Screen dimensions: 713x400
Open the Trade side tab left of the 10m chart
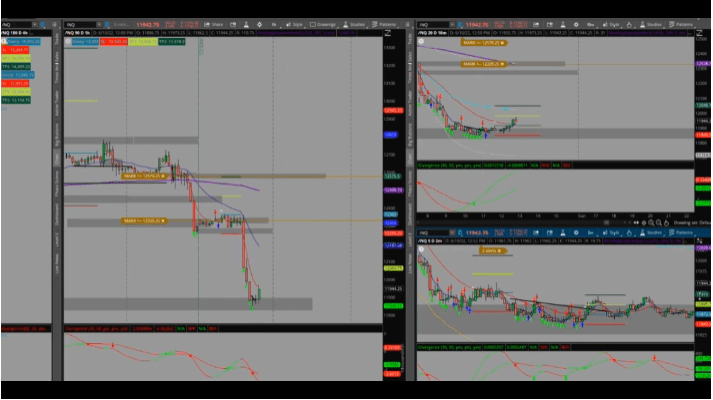tap(410, 39)
